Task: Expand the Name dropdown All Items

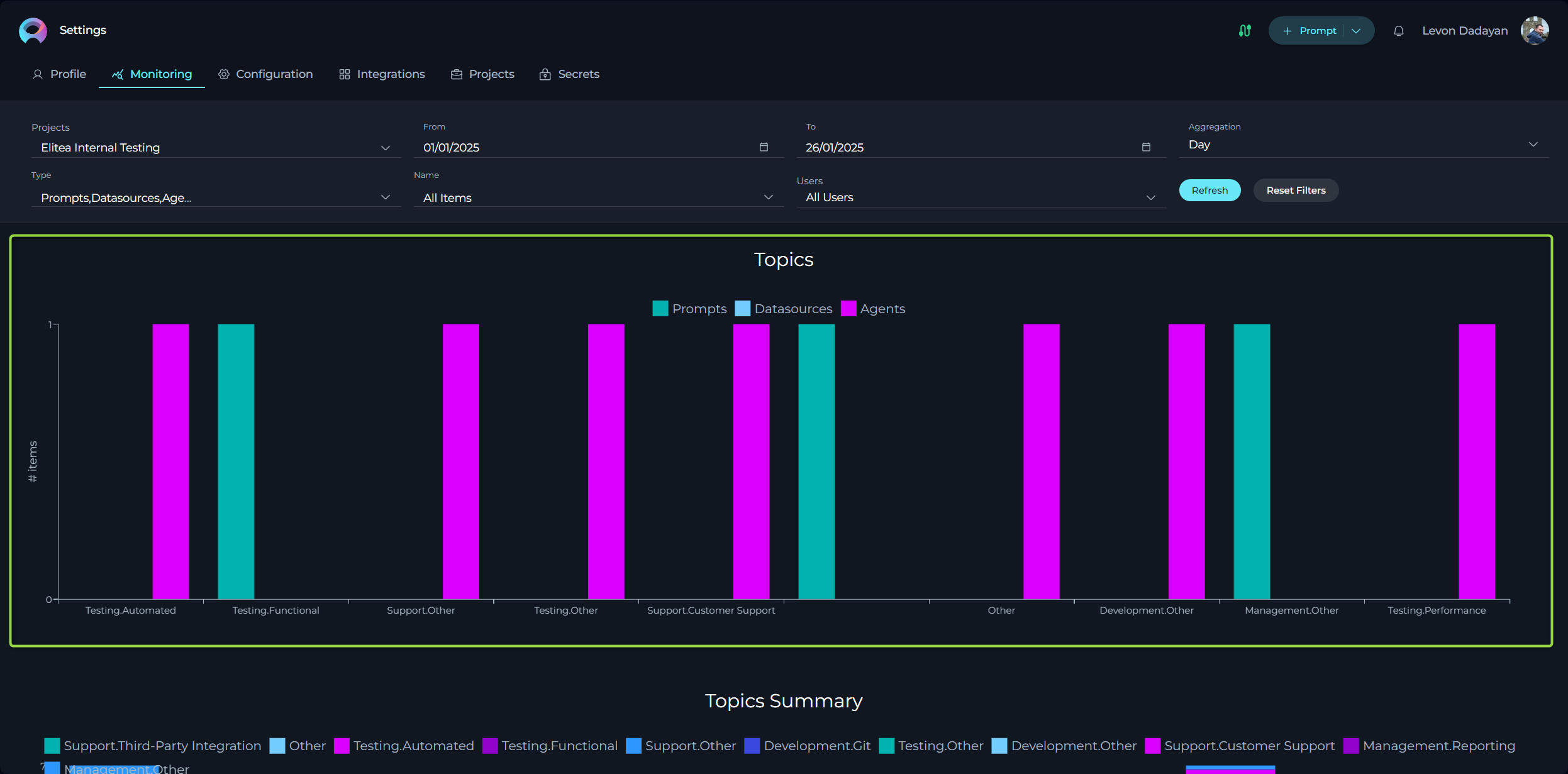Action: click(598, 197)
